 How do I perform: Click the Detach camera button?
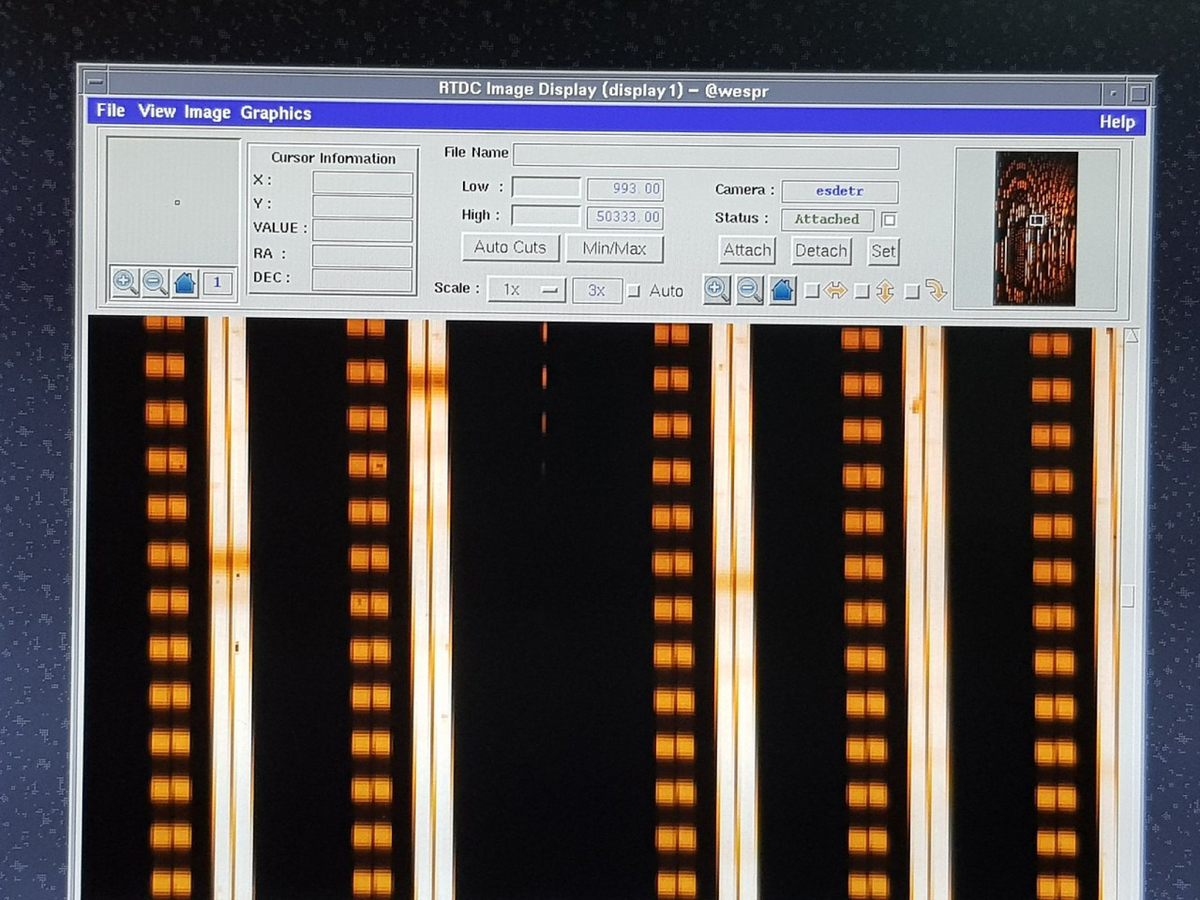click(x=821, y=250)
